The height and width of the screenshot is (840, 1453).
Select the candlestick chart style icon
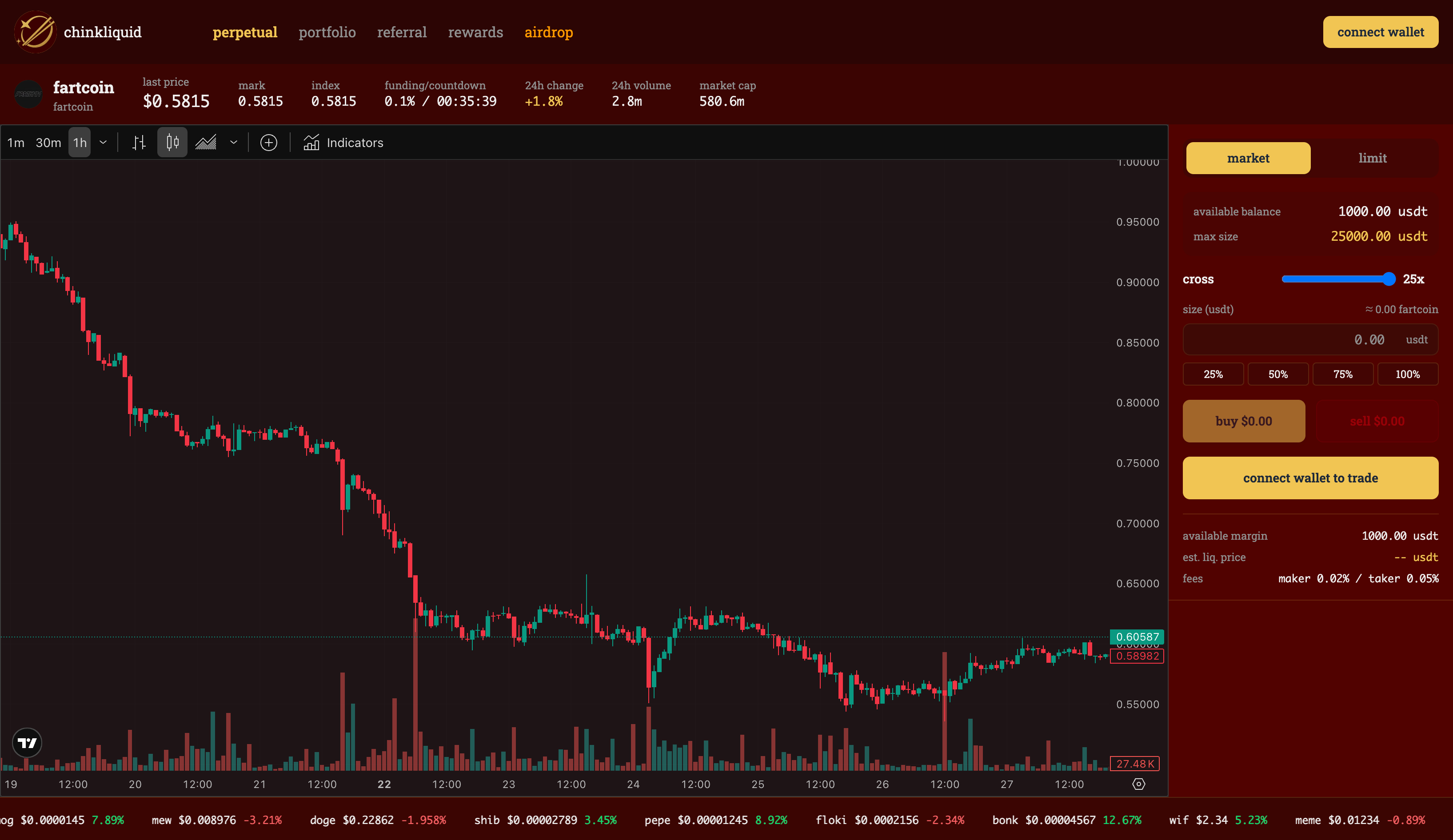point(172,143)
